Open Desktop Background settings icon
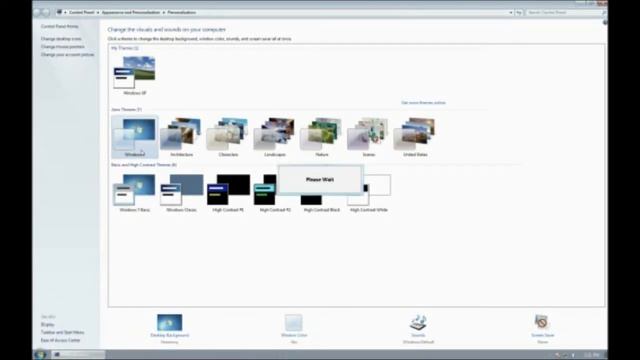The width and height of the screenshot is (640, 360). (x=169, y=322)
